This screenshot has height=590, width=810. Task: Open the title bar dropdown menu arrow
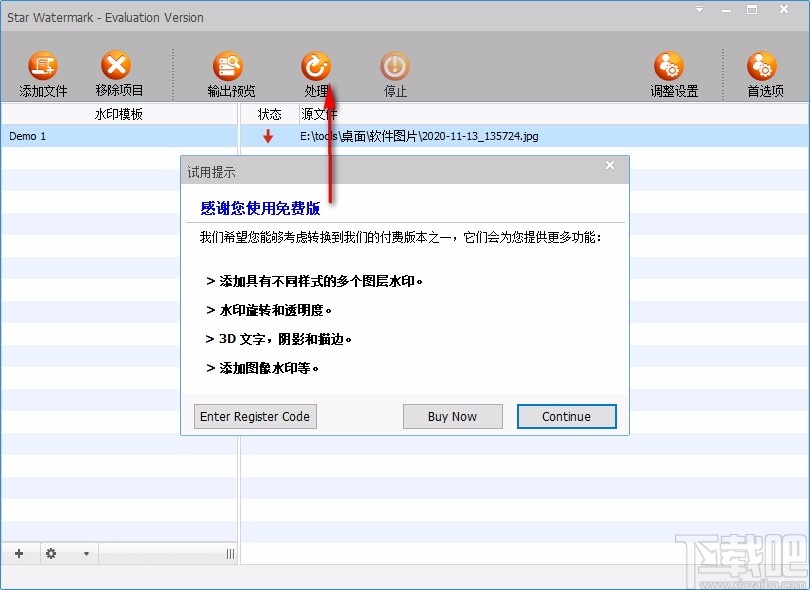click(x=699, y=9)
